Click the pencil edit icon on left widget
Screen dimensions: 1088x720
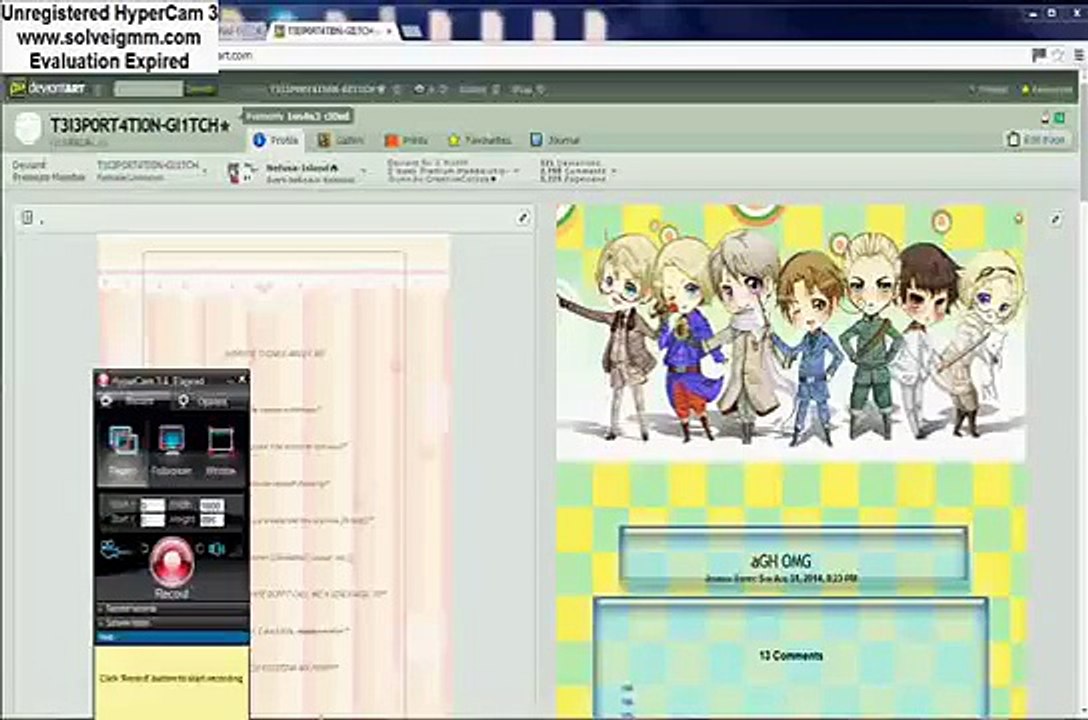point(523,218)
